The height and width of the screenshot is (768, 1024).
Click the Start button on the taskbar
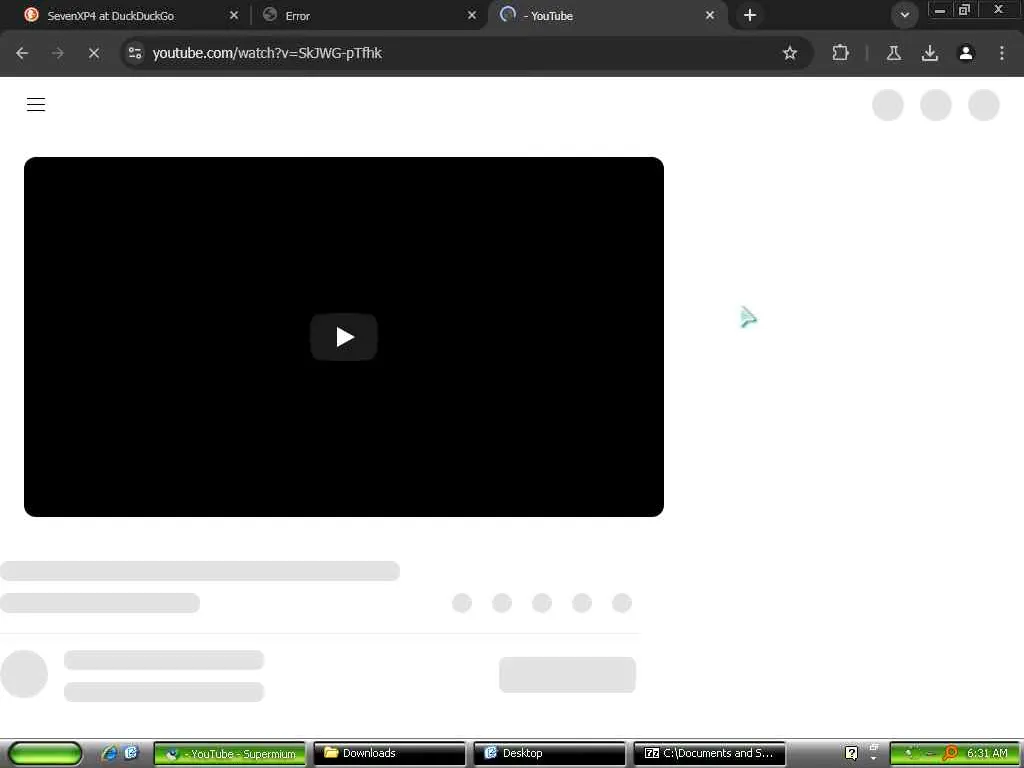tap(44, 754)
